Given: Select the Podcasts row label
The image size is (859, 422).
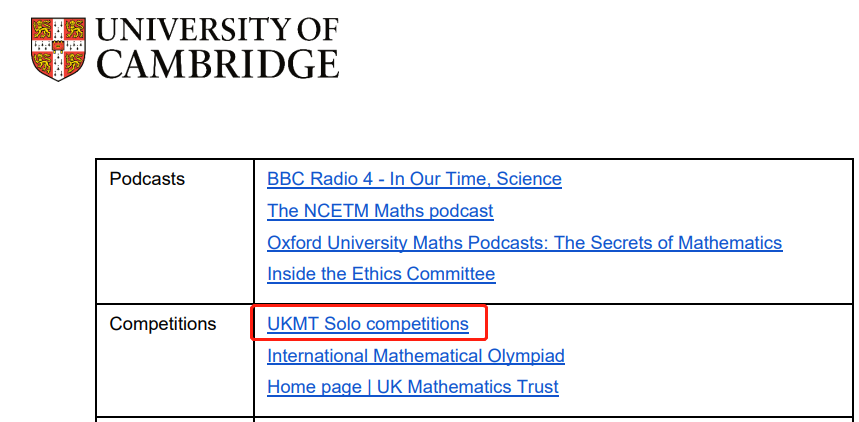Looking at the screenshot, I should tap(147, 179).
